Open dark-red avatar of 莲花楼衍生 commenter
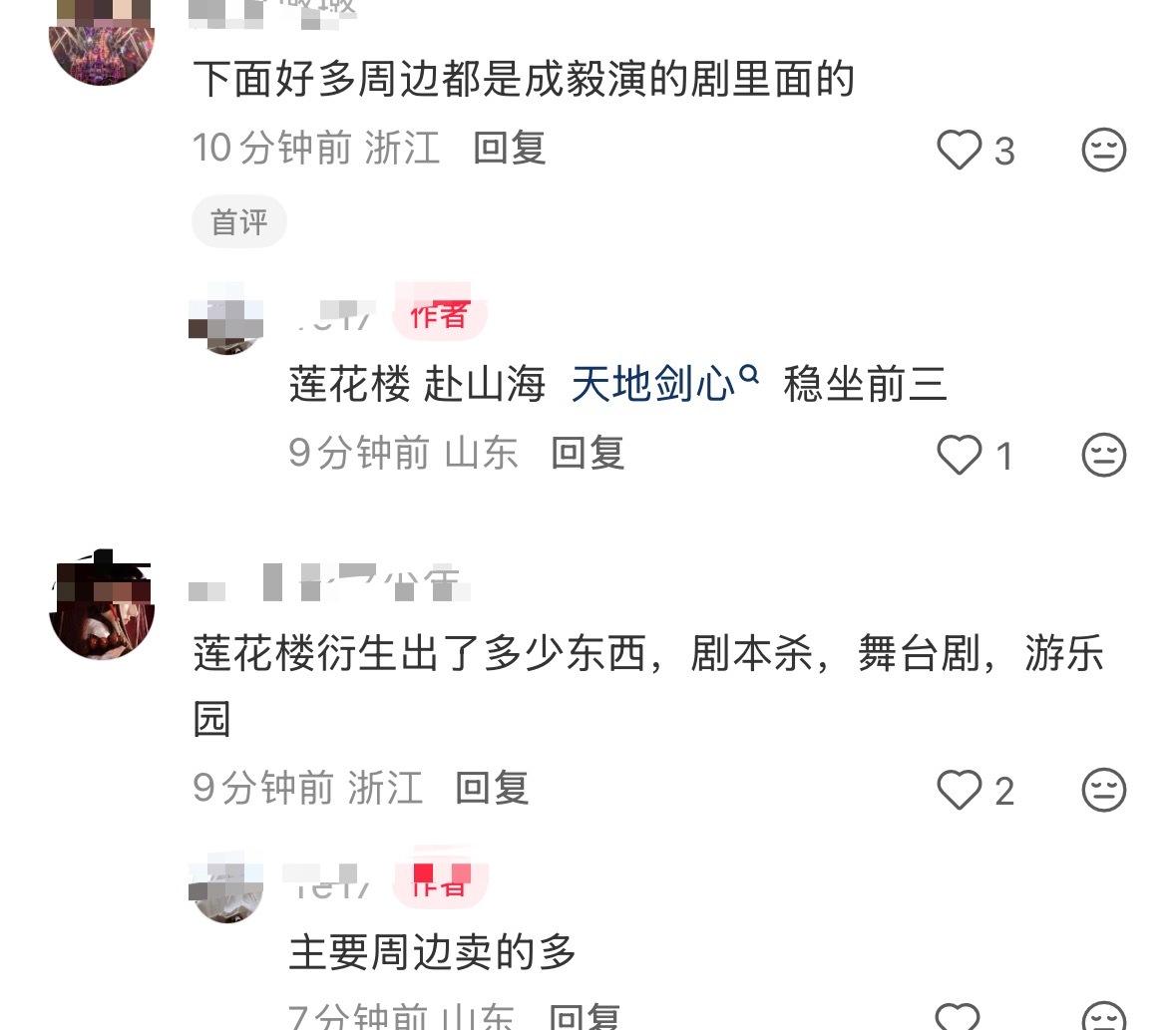This screenshot has width=1176, height=1030. coord(102,604)
